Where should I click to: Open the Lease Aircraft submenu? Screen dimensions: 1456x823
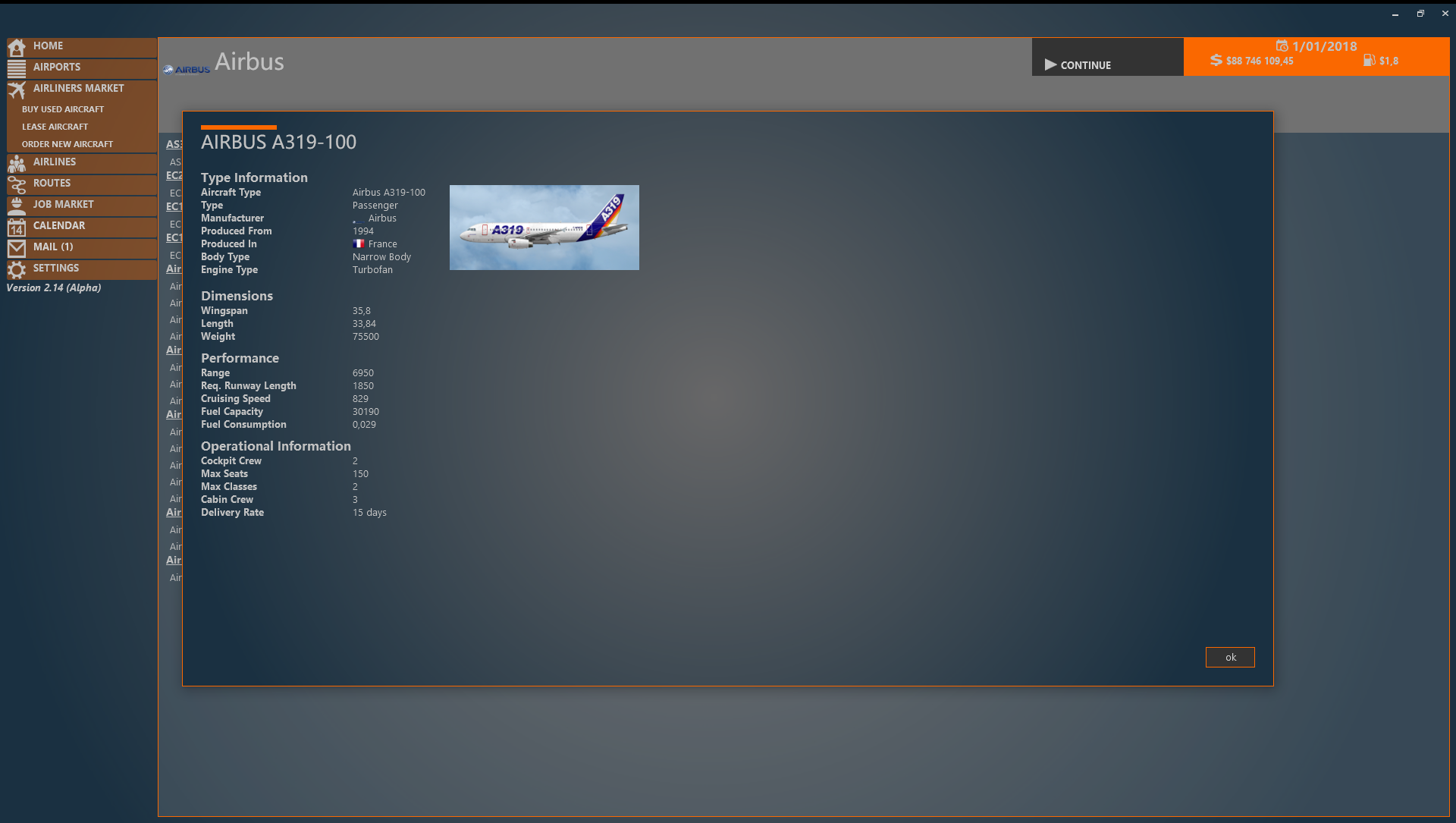[x=56, y=126]
